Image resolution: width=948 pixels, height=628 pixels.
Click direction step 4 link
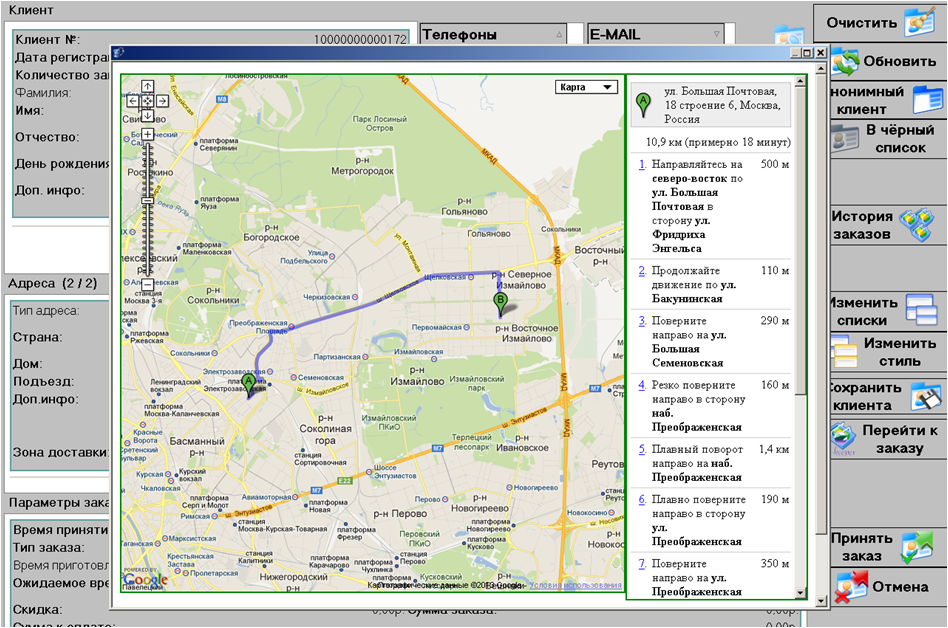tap(642, 384)
